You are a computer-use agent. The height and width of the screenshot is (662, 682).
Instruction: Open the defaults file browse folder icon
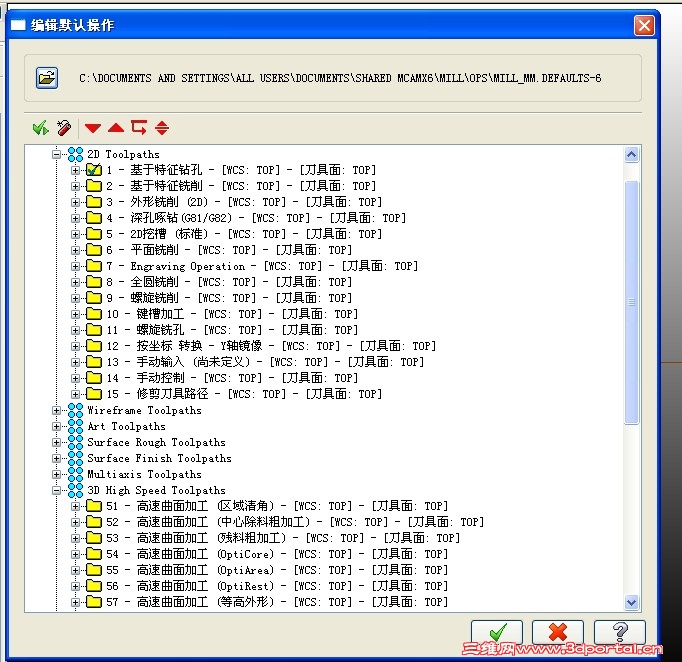47,78
